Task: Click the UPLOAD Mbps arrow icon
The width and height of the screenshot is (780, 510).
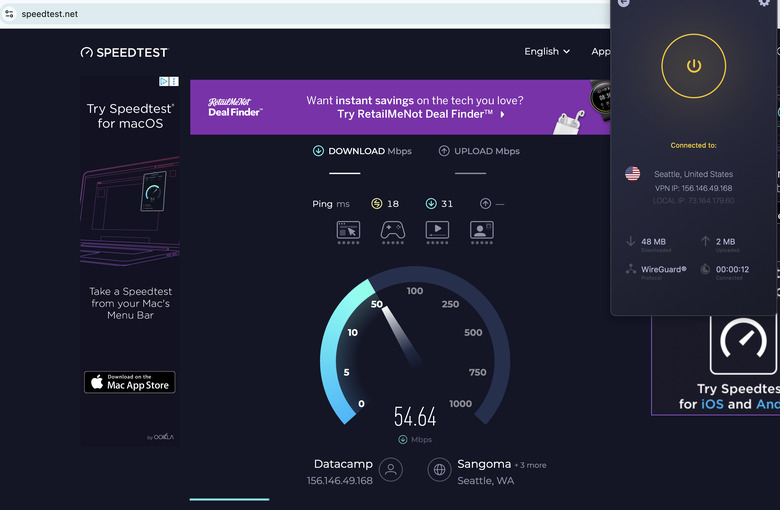Action: tap(444, 151)
